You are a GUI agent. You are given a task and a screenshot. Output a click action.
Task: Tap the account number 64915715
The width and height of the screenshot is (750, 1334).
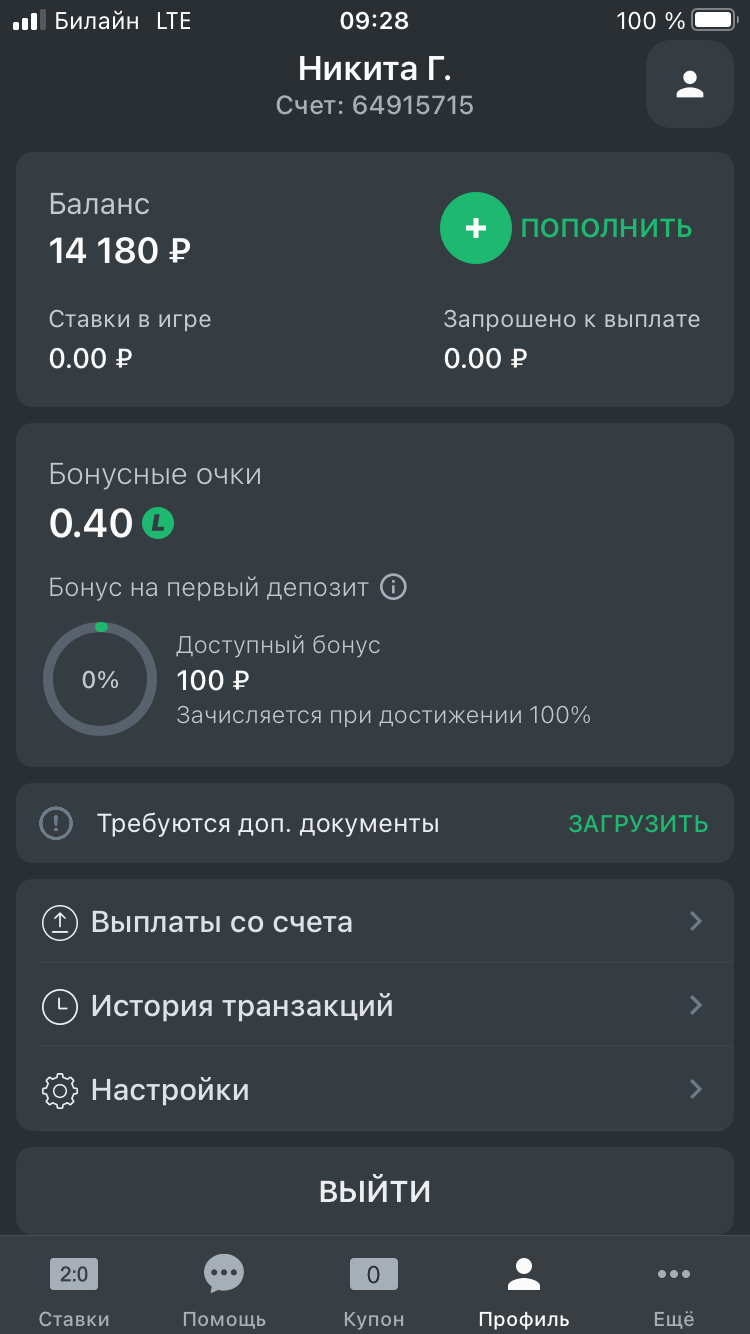(412, 105)
